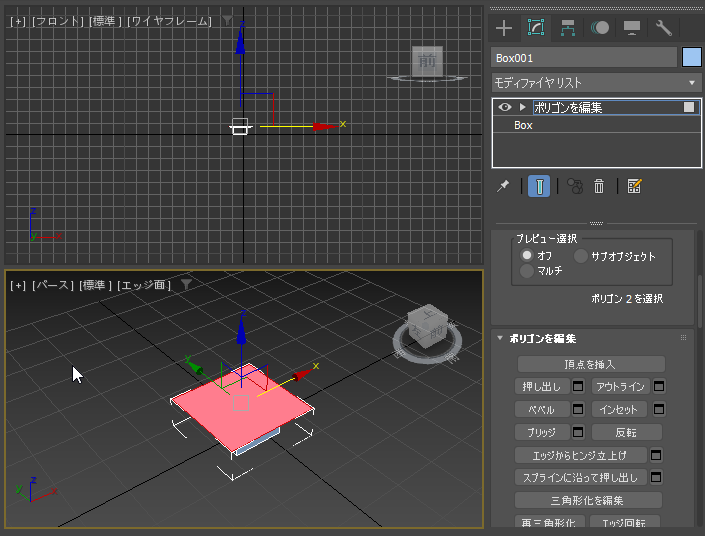Click the 押し出し button
Viewport: 705px width, 536px height.
tap(542, 386)
